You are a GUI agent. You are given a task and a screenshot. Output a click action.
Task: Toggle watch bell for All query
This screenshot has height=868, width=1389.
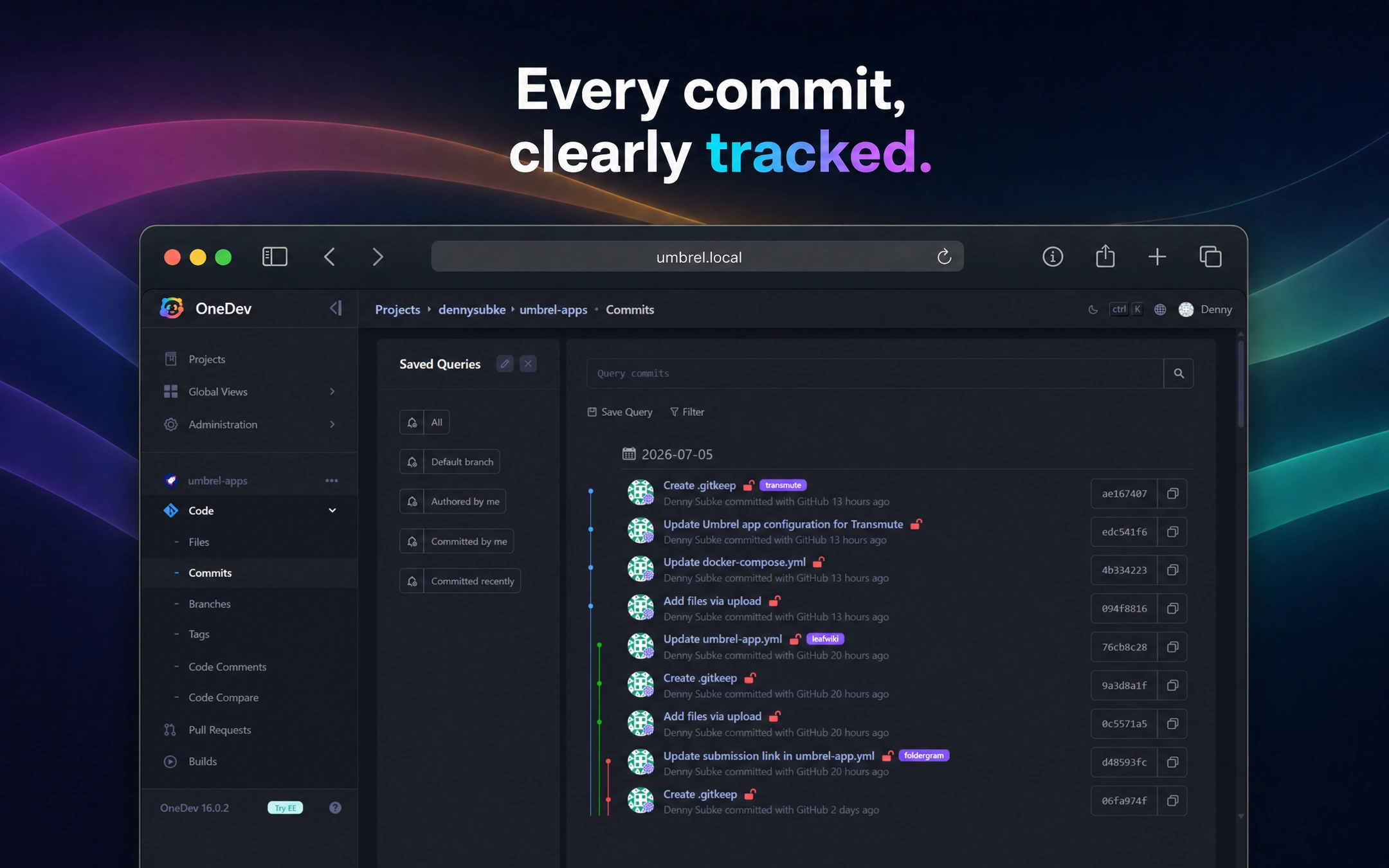pyautogui.click(x=412, y=422)
